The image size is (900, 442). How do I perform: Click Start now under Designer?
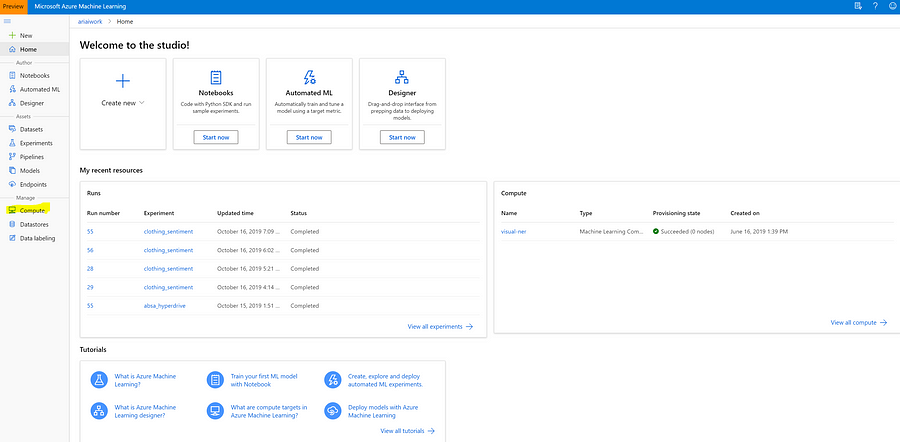click(x=402, y=137)
